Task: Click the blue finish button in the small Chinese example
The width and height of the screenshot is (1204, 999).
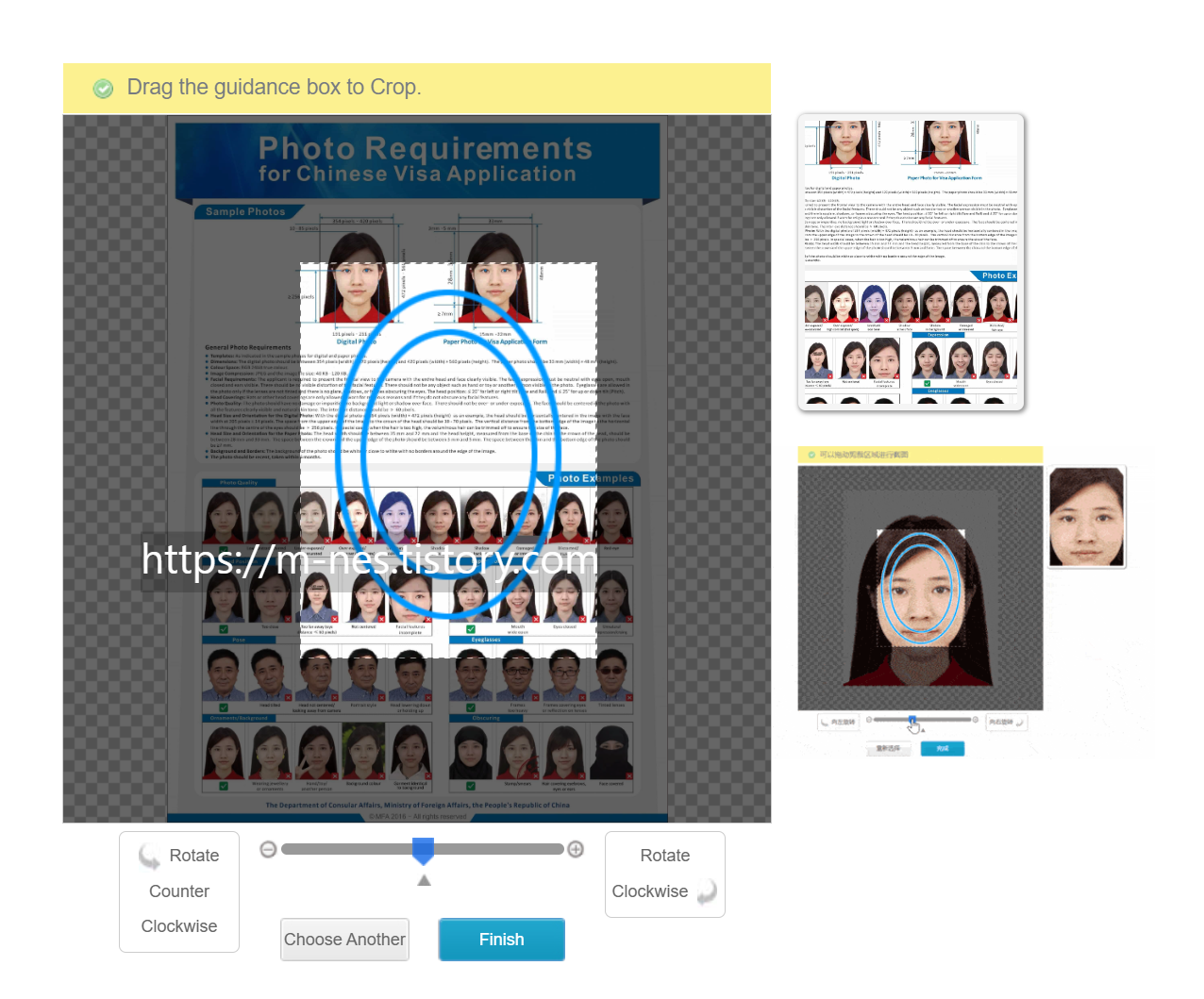Action: [x=943, y=748]
